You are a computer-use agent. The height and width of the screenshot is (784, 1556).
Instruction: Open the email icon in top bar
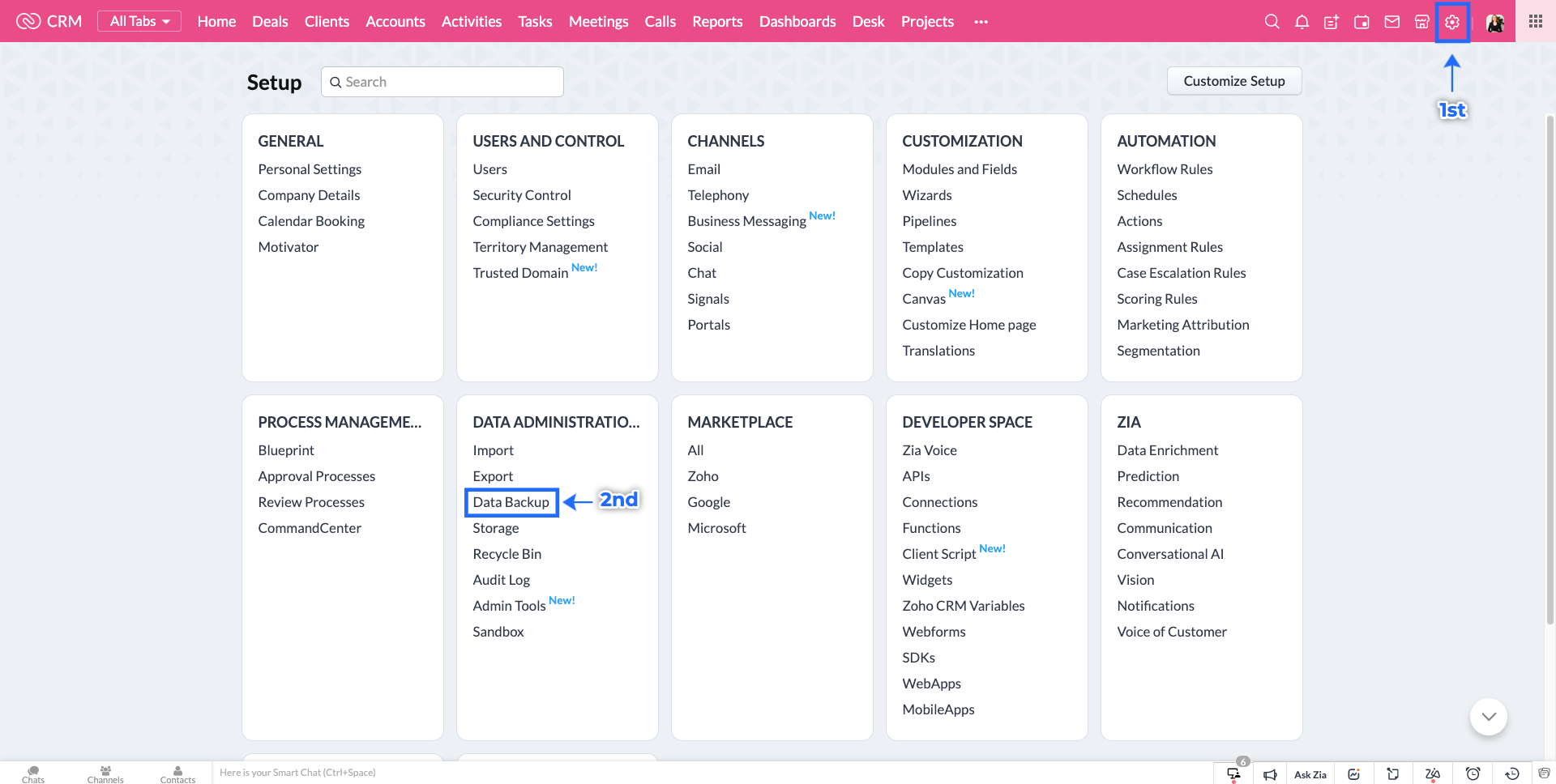pos(1391,22)
